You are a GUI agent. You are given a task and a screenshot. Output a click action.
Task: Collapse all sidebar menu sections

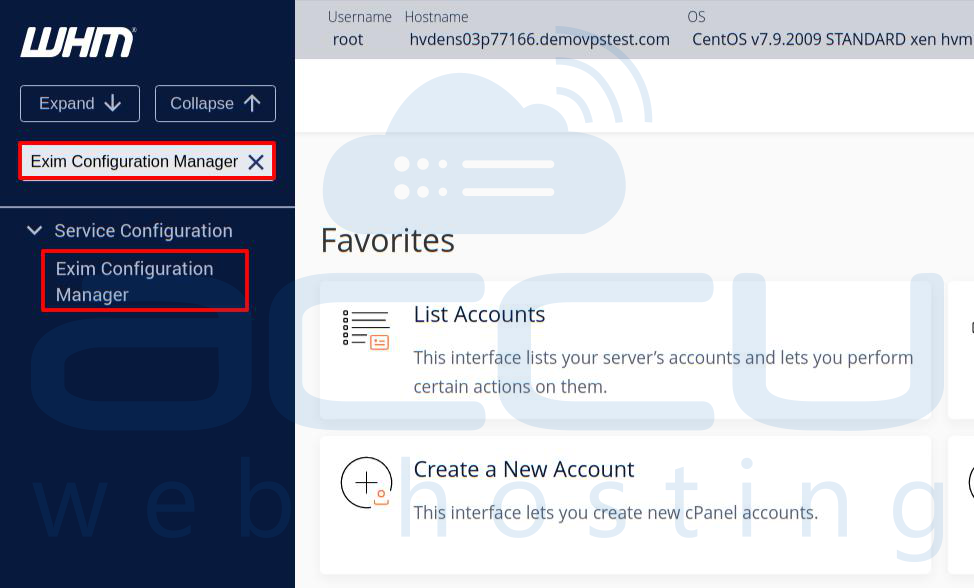(x=215, y=103)
